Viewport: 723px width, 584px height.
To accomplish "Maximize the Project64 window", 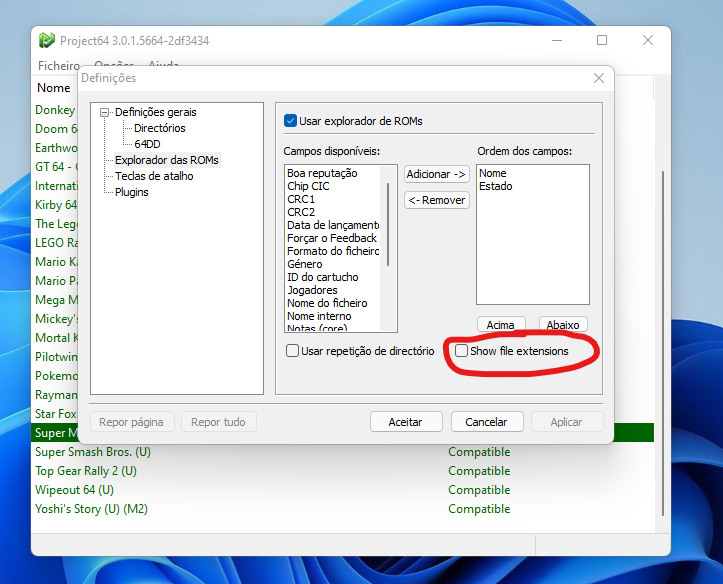I will (602, 41).
